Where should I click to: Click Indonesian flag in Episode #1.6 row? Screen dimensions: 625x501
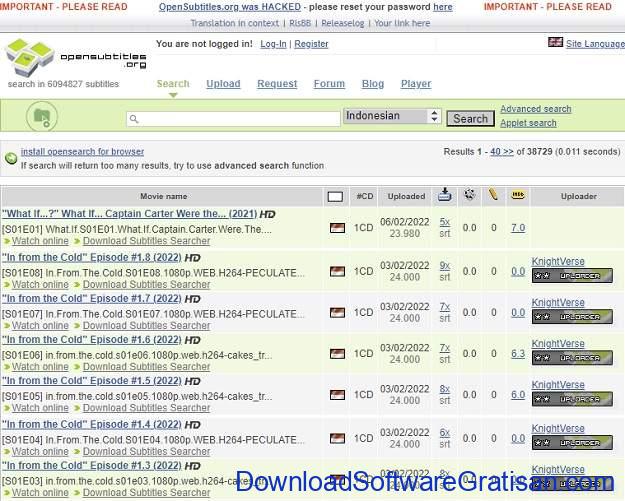[x=337, y=354]
